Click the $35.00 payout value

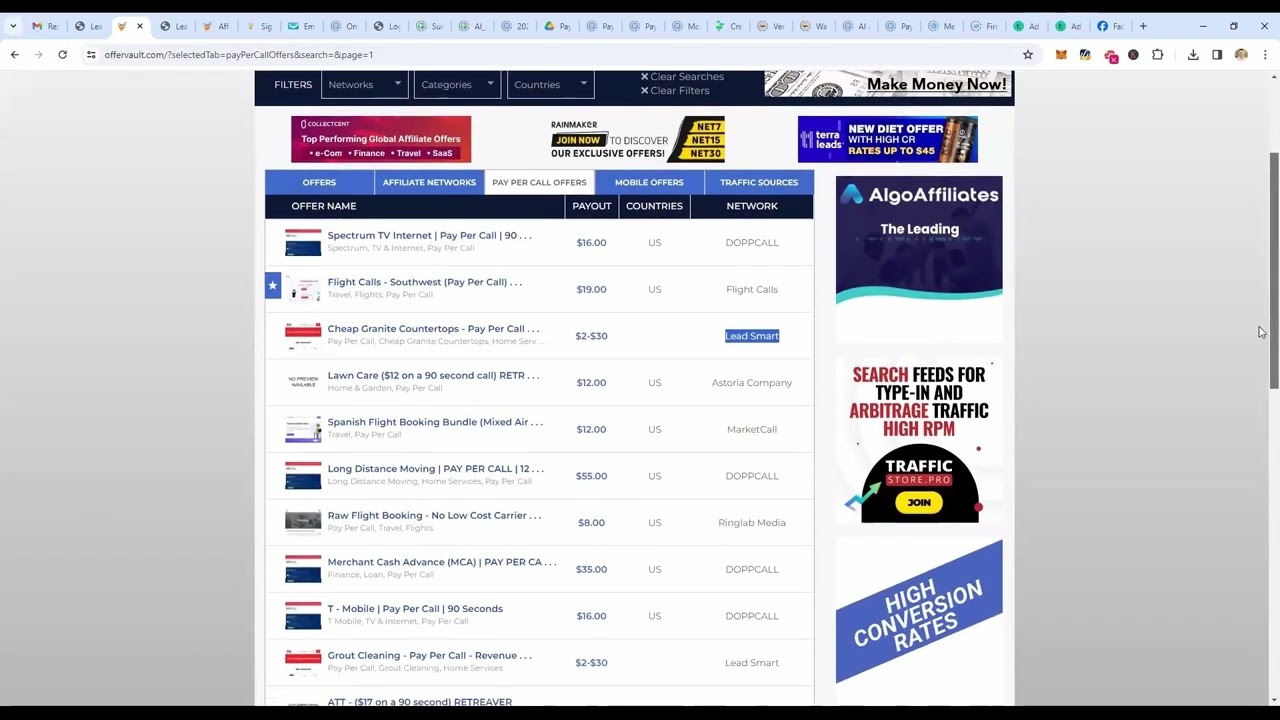[591, 569]
